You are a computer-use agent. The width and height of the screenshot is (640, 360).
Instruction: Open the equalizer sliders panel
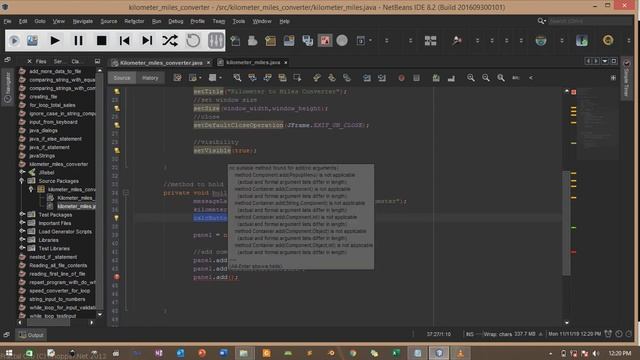216,40
